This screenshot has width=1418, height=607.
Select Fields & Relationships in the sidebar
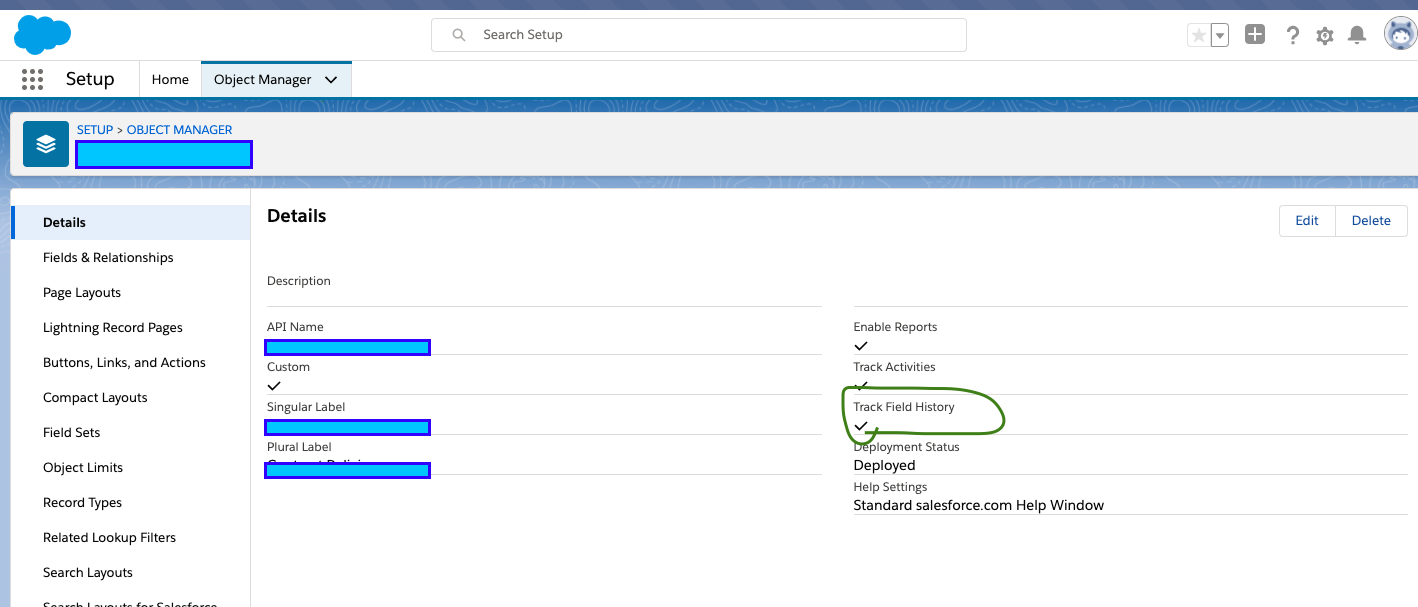(x=108, y=257)
